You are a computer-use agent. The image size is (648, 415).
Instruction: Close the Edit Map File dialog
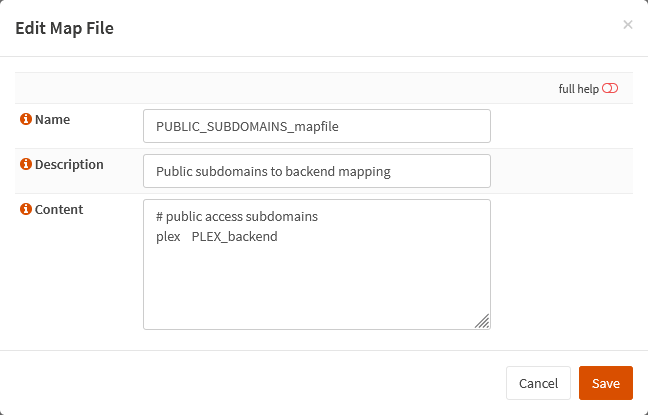[x=628, y=25]
